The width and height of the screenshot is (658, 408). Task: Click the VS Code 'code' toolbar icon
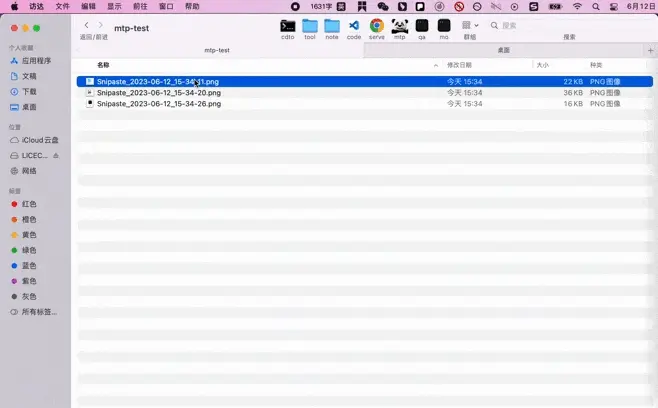pos(354,26)
